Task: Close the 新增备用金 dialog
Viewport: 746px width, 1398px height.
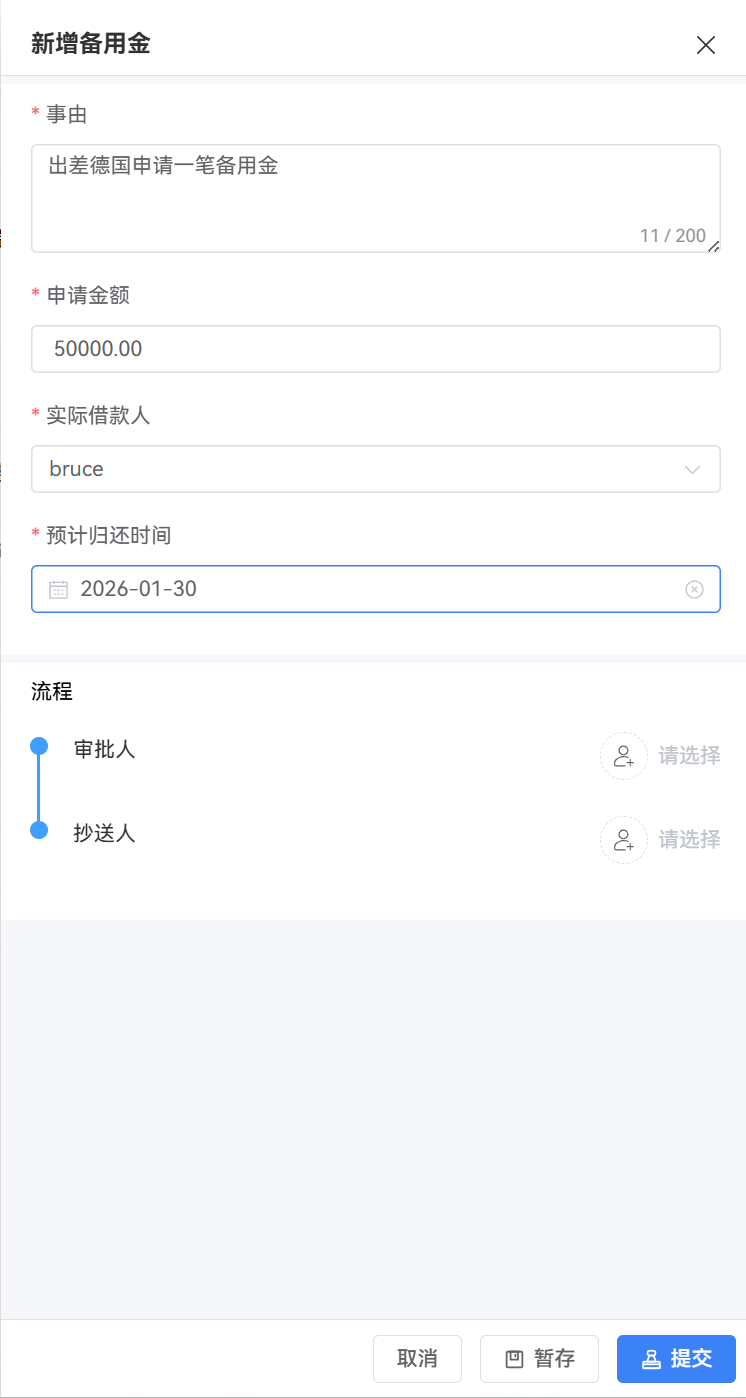Action: tap(706, 45)
